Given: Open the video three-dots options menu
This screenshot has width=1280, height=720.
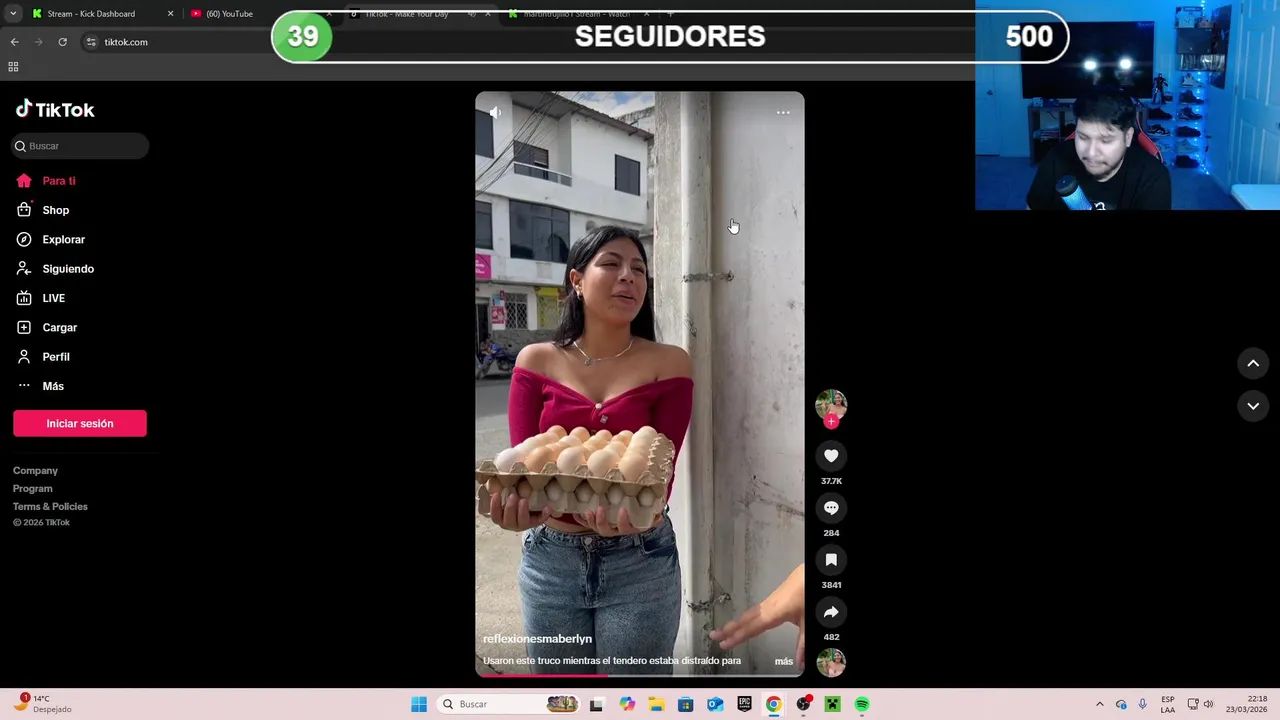Looking at the screenshot, I should (783, 113).
